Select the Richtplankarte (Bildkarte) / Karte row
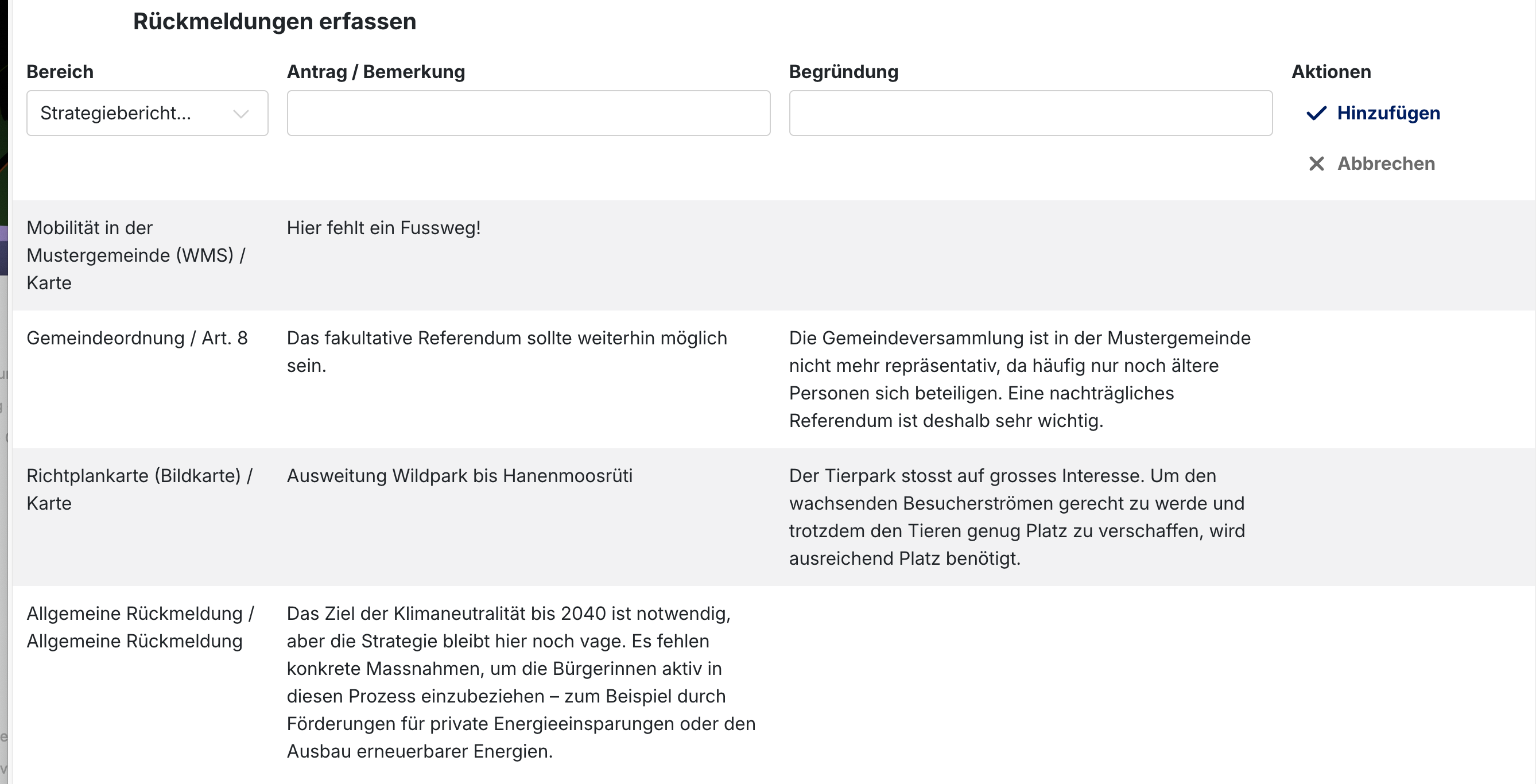Viewport: 1536px width, 784px height. [774, 517]
